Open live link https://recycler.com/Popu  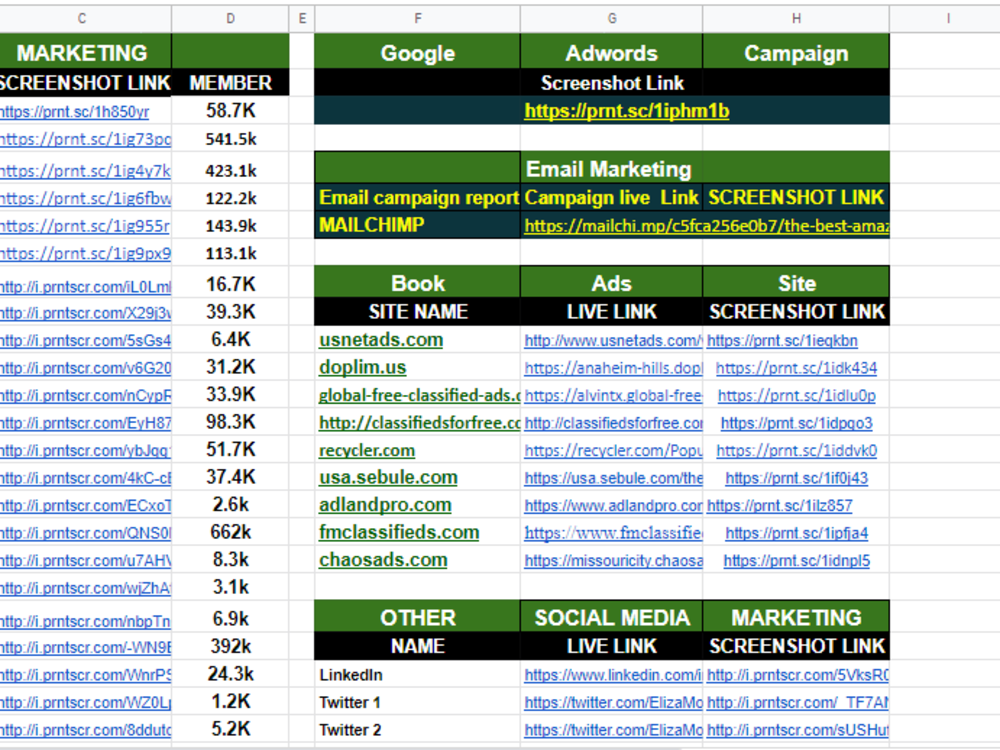pos(613,451)
